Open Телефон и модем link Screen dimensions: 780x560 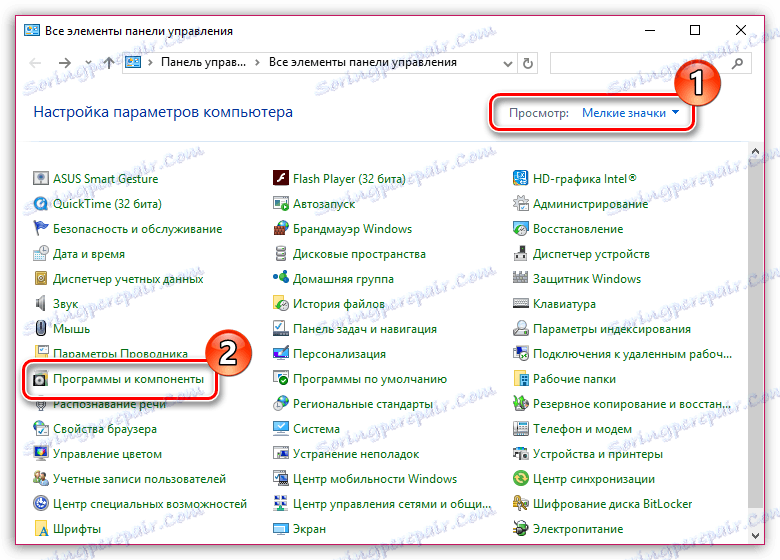(582, 429)
